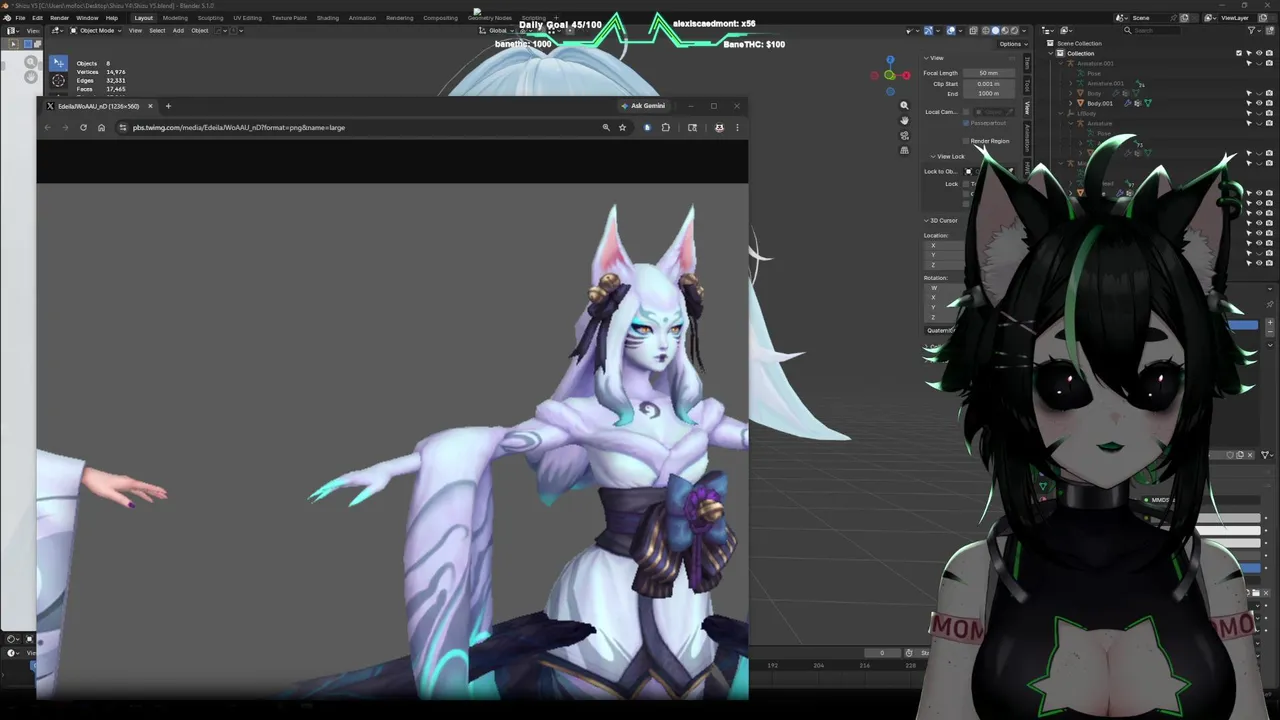Open a new browser tab
The width and height of the screenshot is (1280, 720).
[x=168, y=106]
